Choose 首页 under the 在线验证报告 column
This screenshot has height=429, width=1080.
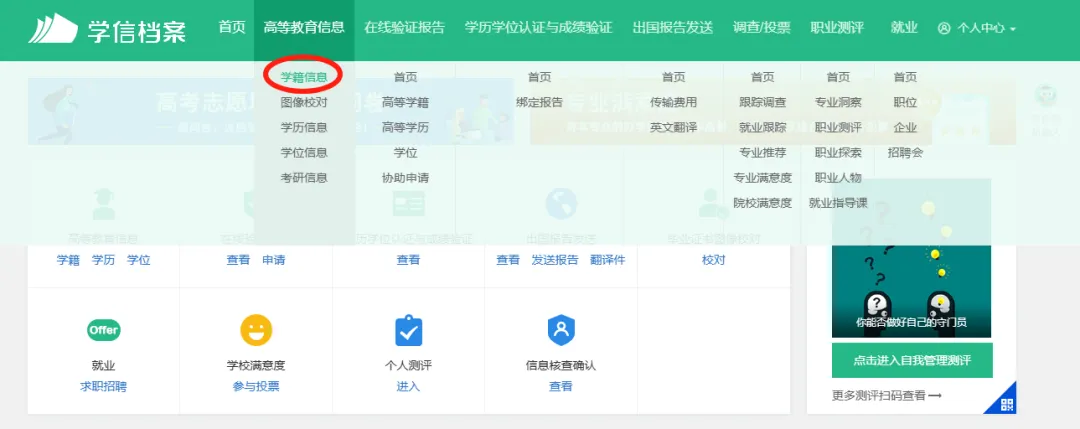[x=405, y=77]
